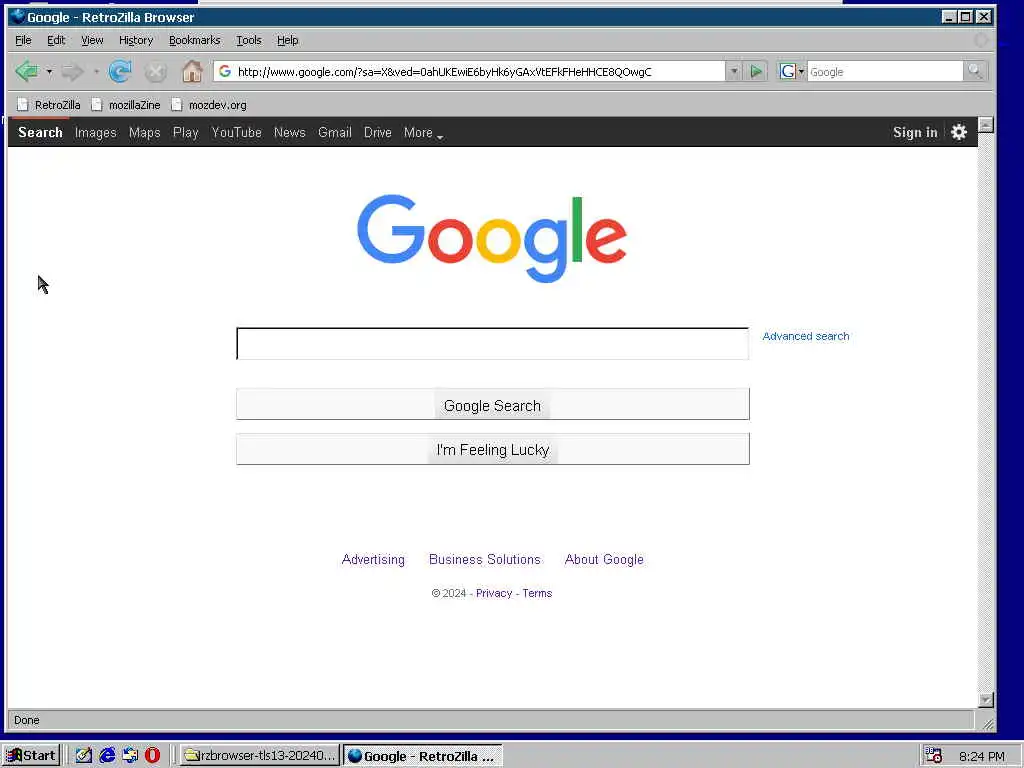
Task: Click the green Go arrow next to address bar
Action: coord(756,71)
